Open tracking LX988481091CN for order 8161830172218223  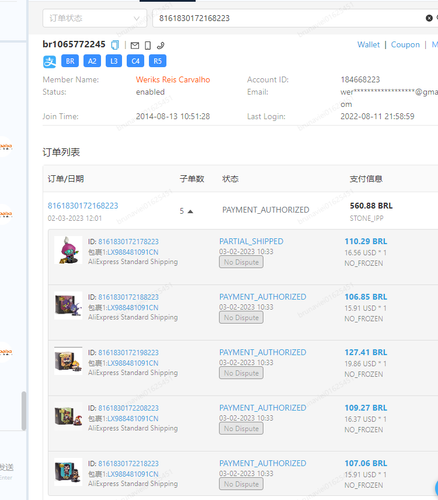tap(133, 474)
